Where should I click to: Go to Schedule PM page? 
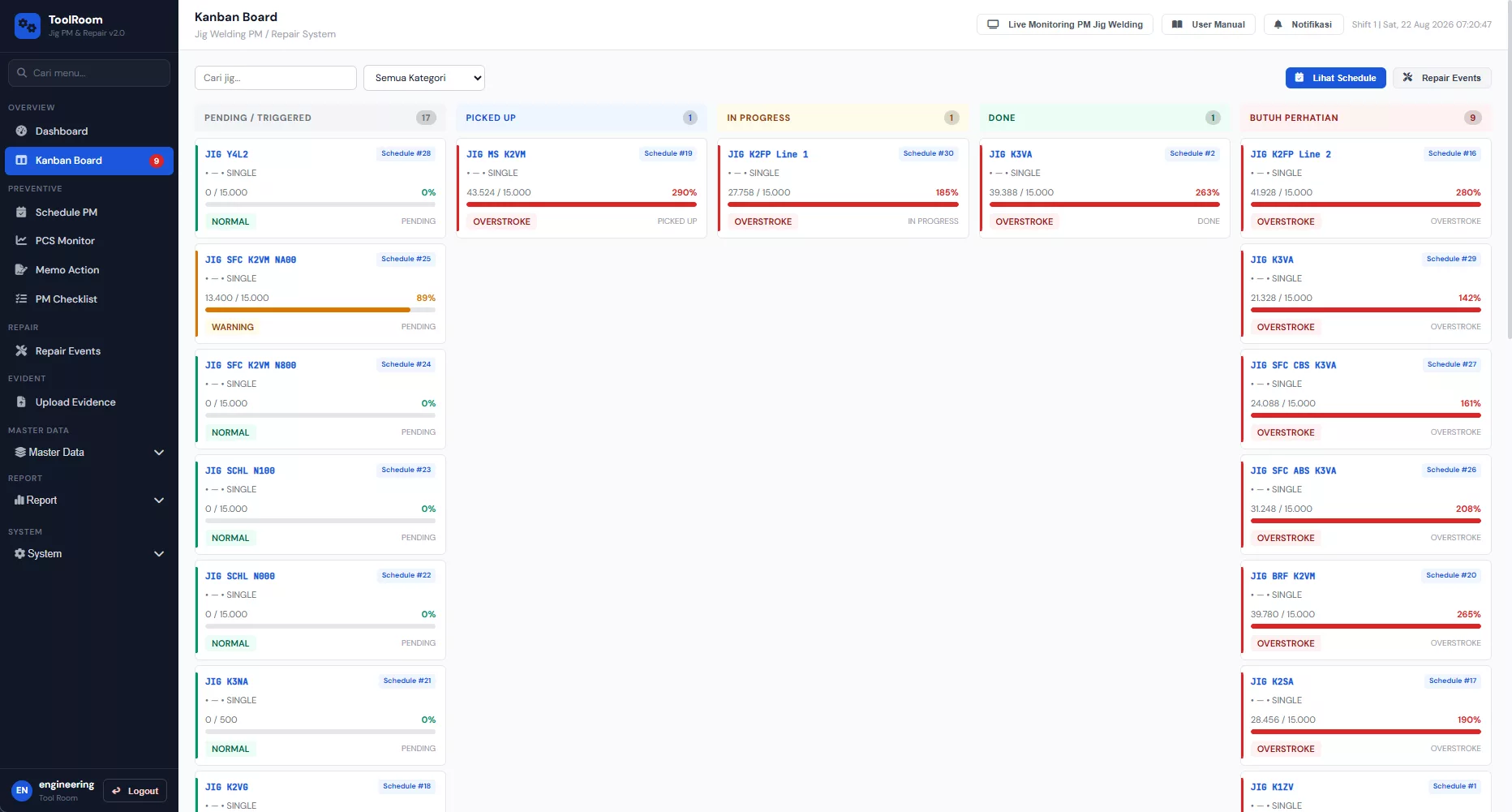tap(89, 213)
